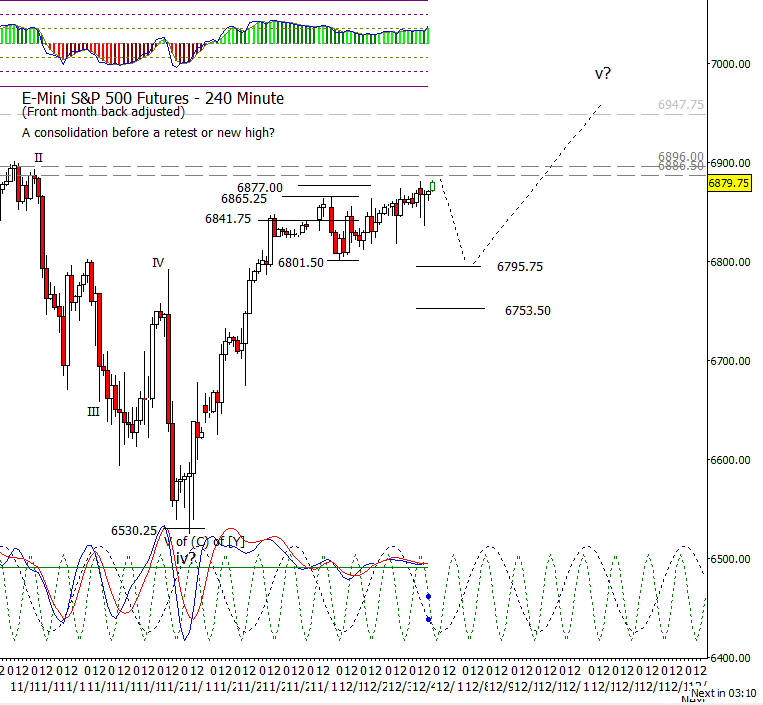Select the 6530.25 low annotation

pyautogui.click(x=134, y=530)
